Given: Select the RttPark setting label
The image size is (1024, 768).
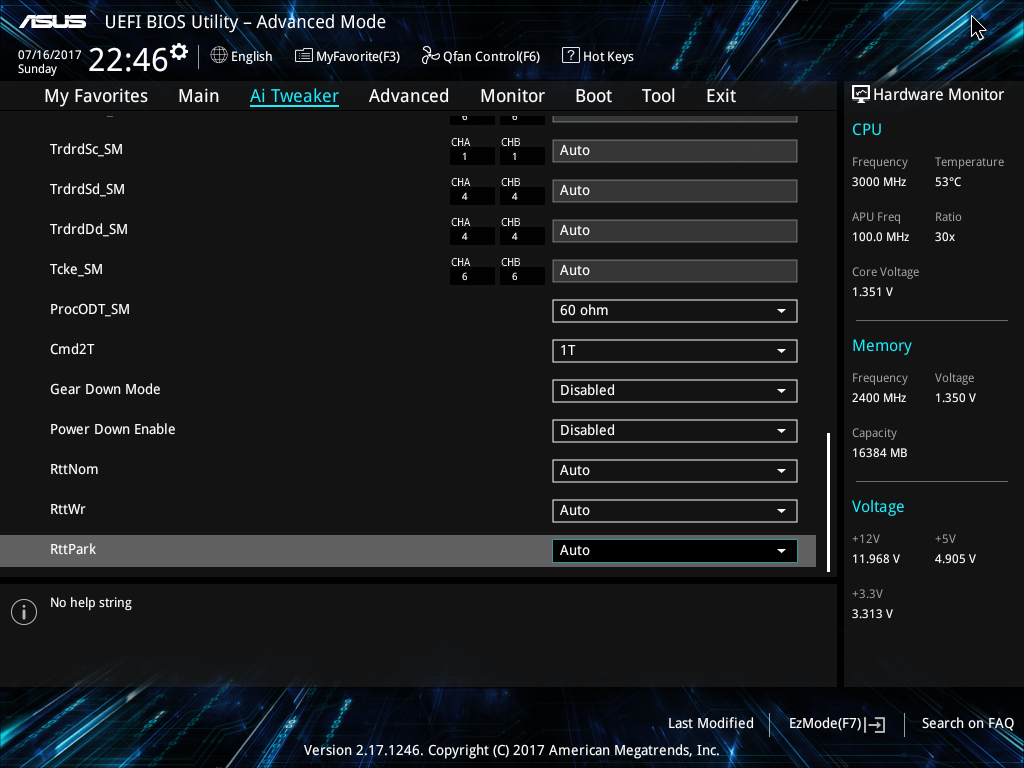Looking at the screenshot, I should [73, 549].
